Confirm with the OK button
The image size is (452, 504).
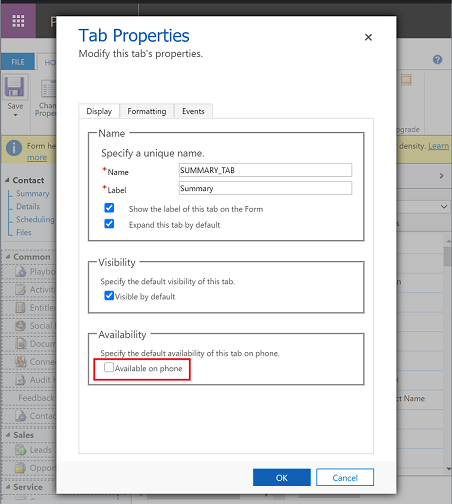point(282,477)
